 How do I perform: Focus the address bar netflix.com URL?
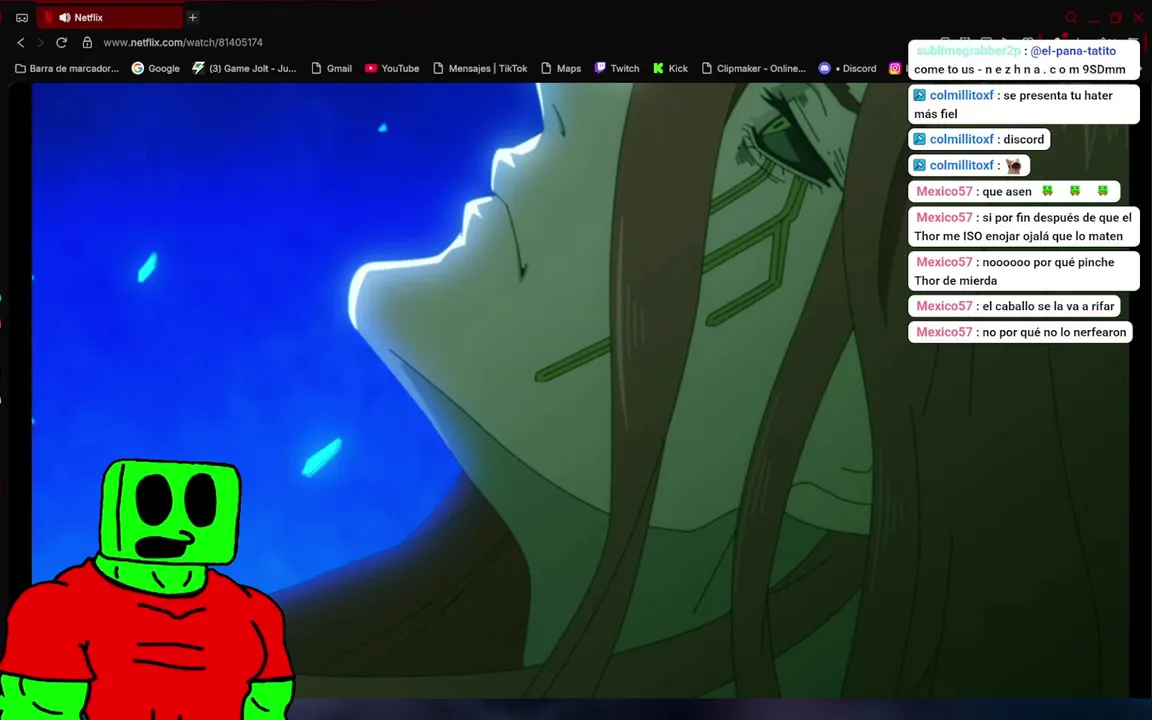pos(183,43)
